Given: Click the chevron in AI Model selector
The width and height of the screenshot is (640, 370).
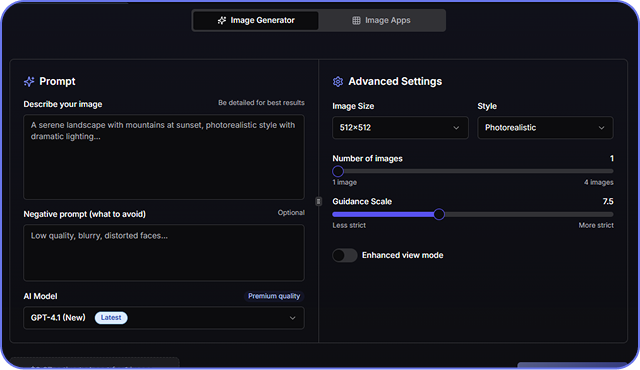Looking at the screenshot, I should pos(292,318).
